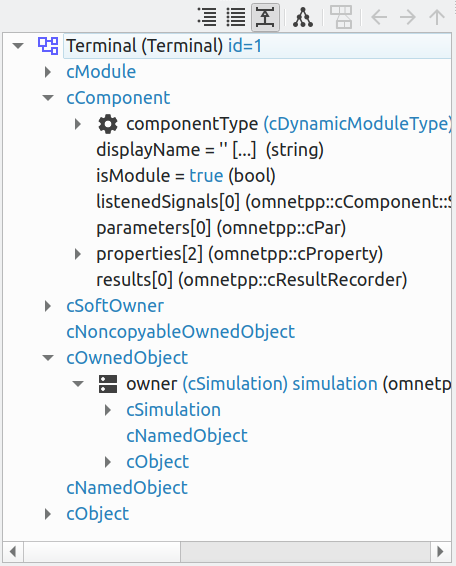Click the greyed-out inspector layout icon
The image size is (456, 566).
click(341, 17)
